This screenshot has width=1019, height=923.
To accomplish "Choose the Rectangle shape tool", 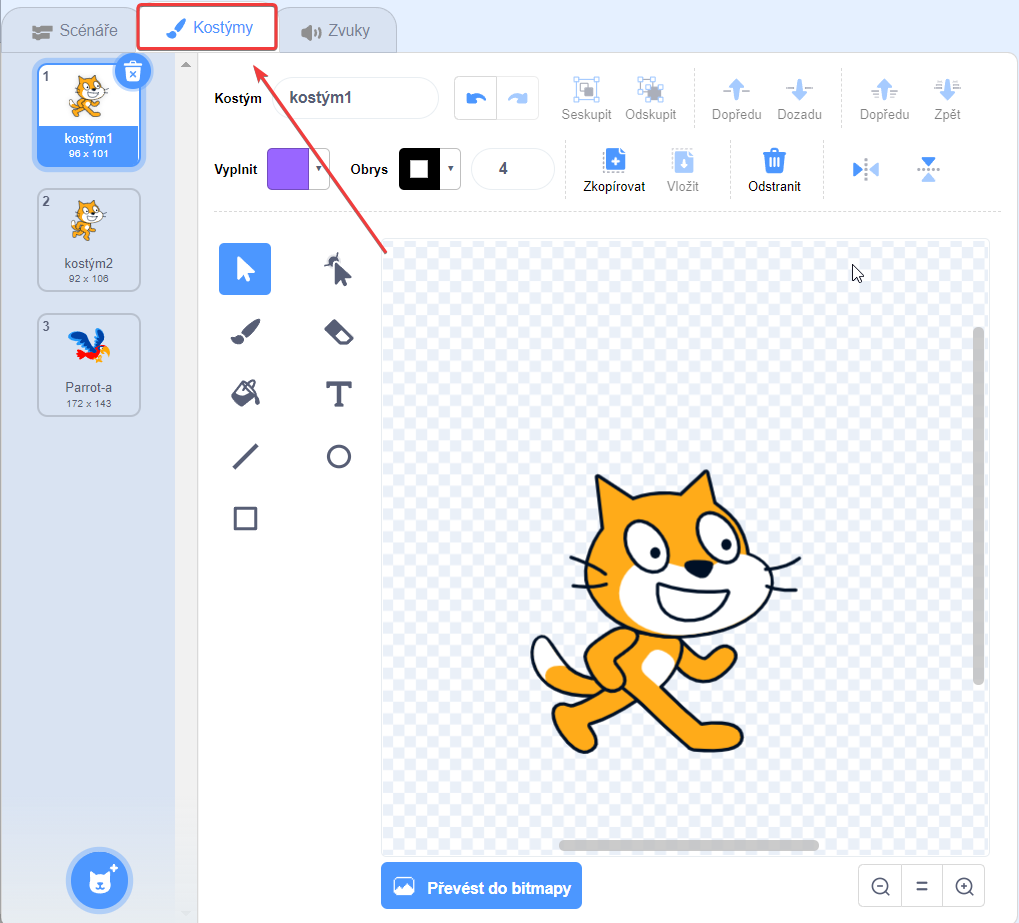I will 244,518.
